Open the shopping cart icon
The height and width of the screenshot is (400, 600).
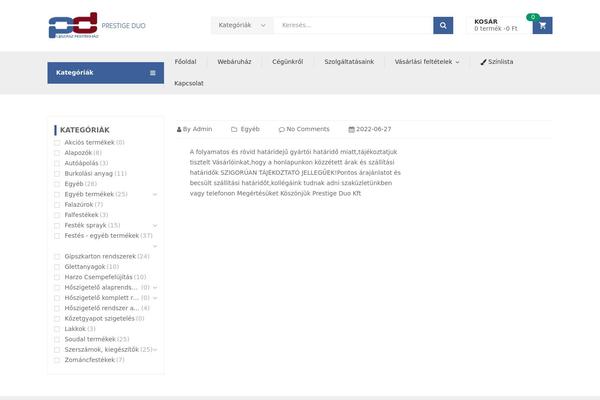[x=542, y=26]
